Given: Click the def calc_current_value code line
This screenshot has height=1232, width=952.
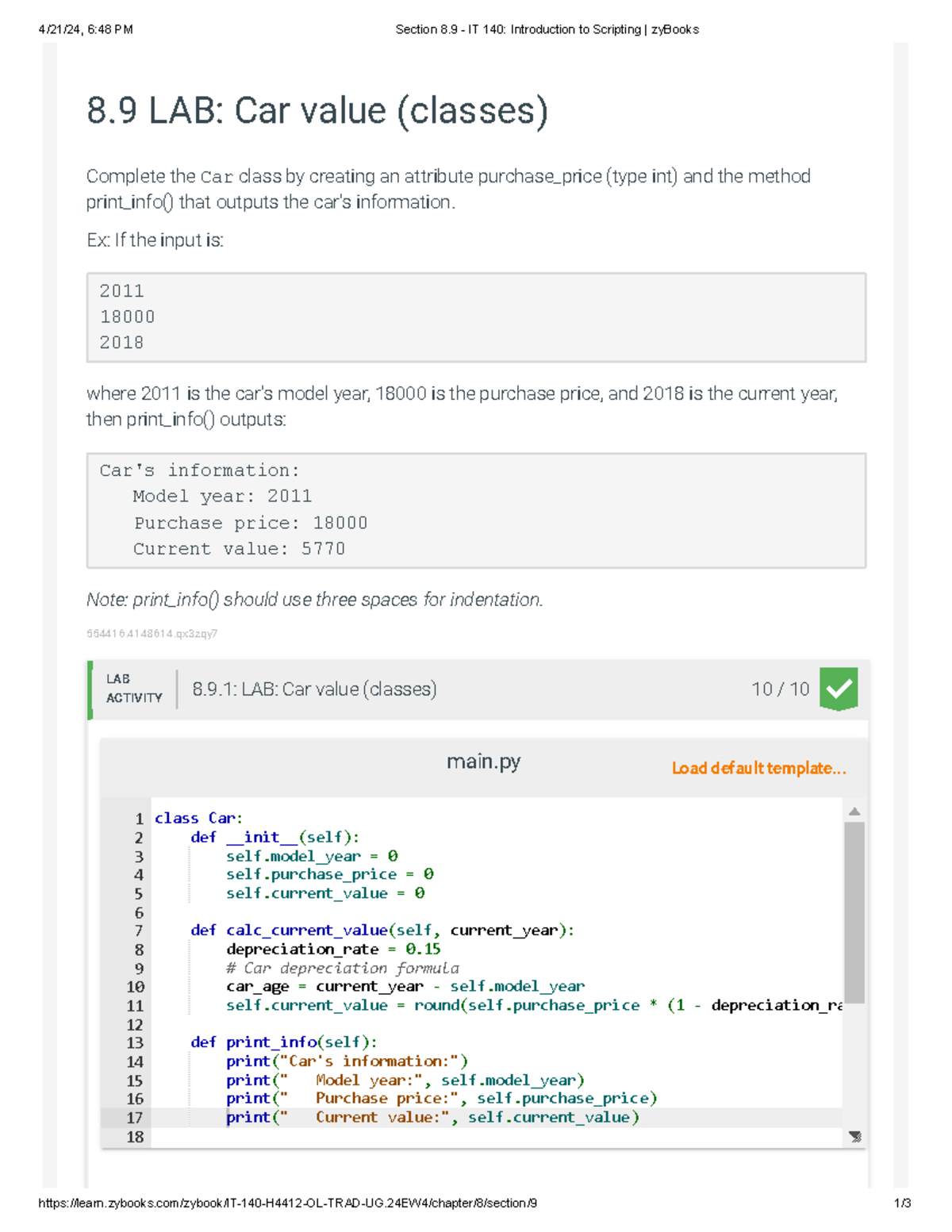Looking at the screenshot, I should click(x=382, y=931).
